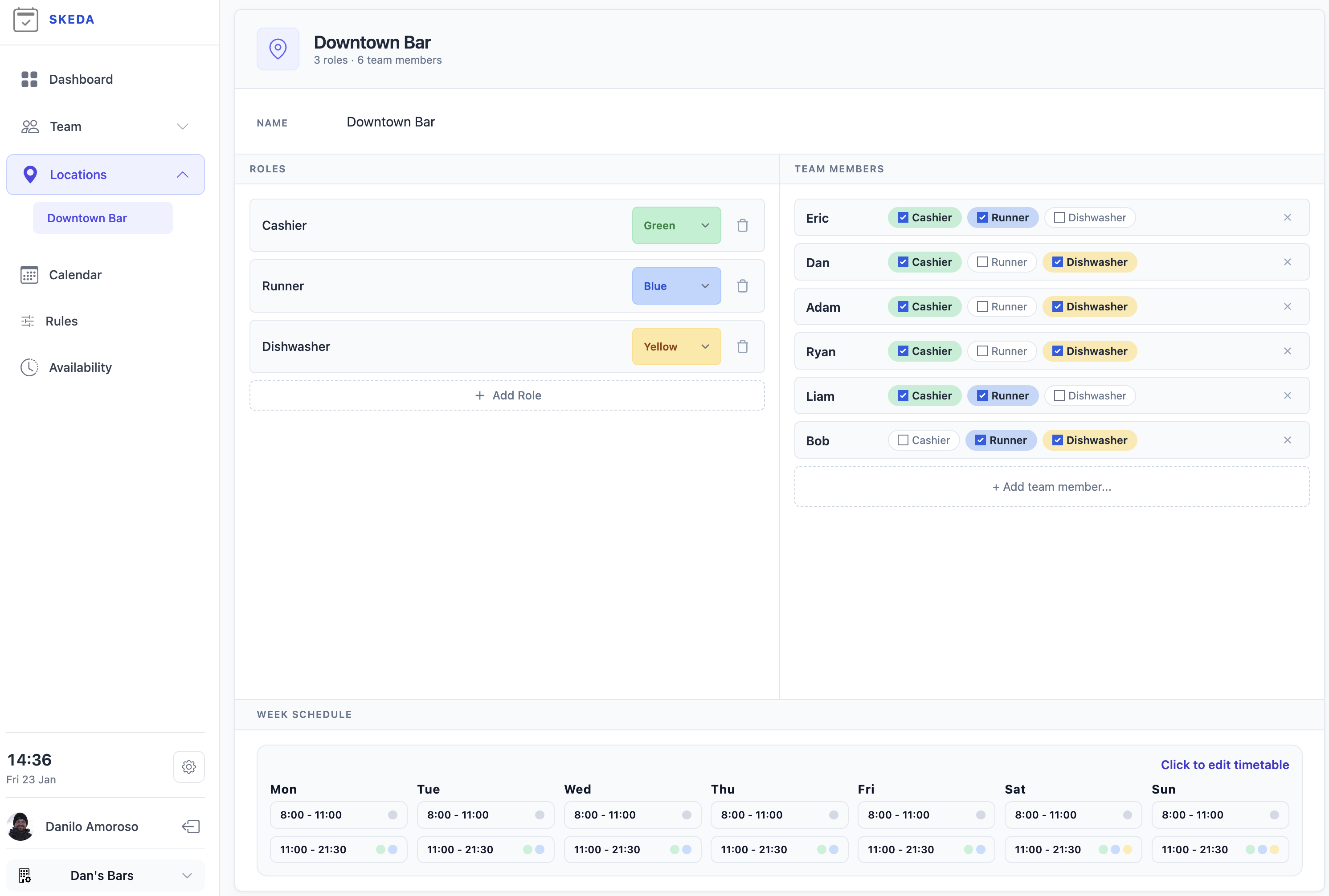Select the Calendar sidebar icon
The height and width of the screenshot is (896, 1329).
pyautogui.click(x=29, y=274)
